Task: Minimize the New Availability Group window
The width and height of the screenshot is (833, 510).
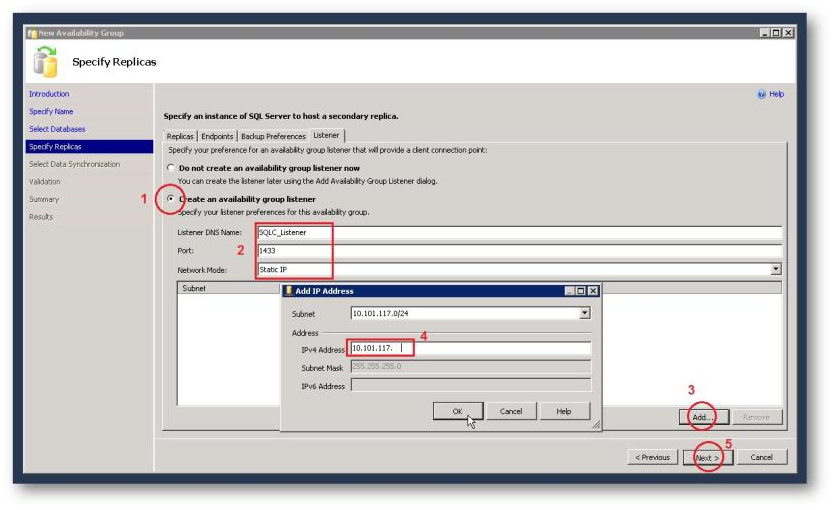Action: pos(764,33)
